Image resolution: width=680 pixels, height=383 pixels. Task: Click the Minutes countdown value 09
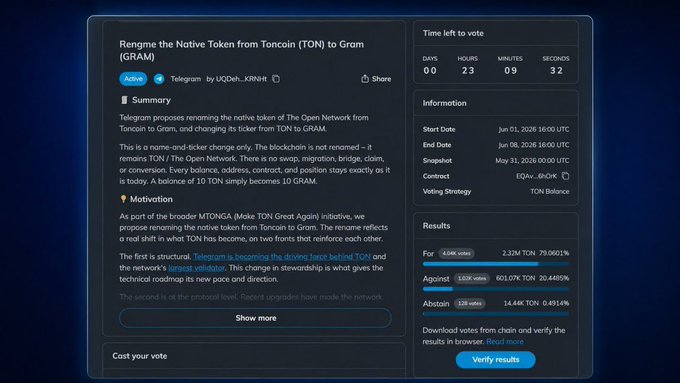[x=510, y=70]
